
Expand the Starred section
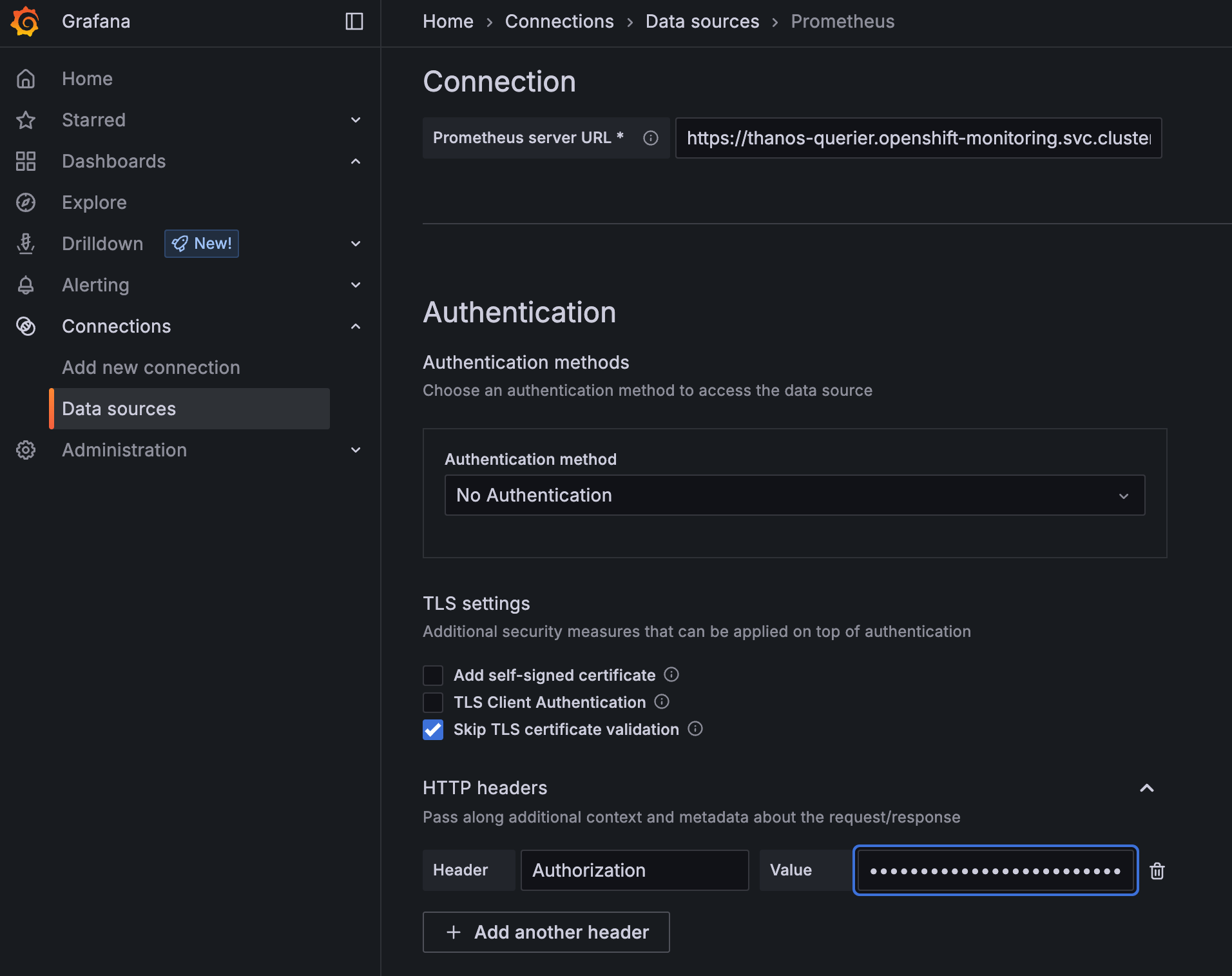356,120
